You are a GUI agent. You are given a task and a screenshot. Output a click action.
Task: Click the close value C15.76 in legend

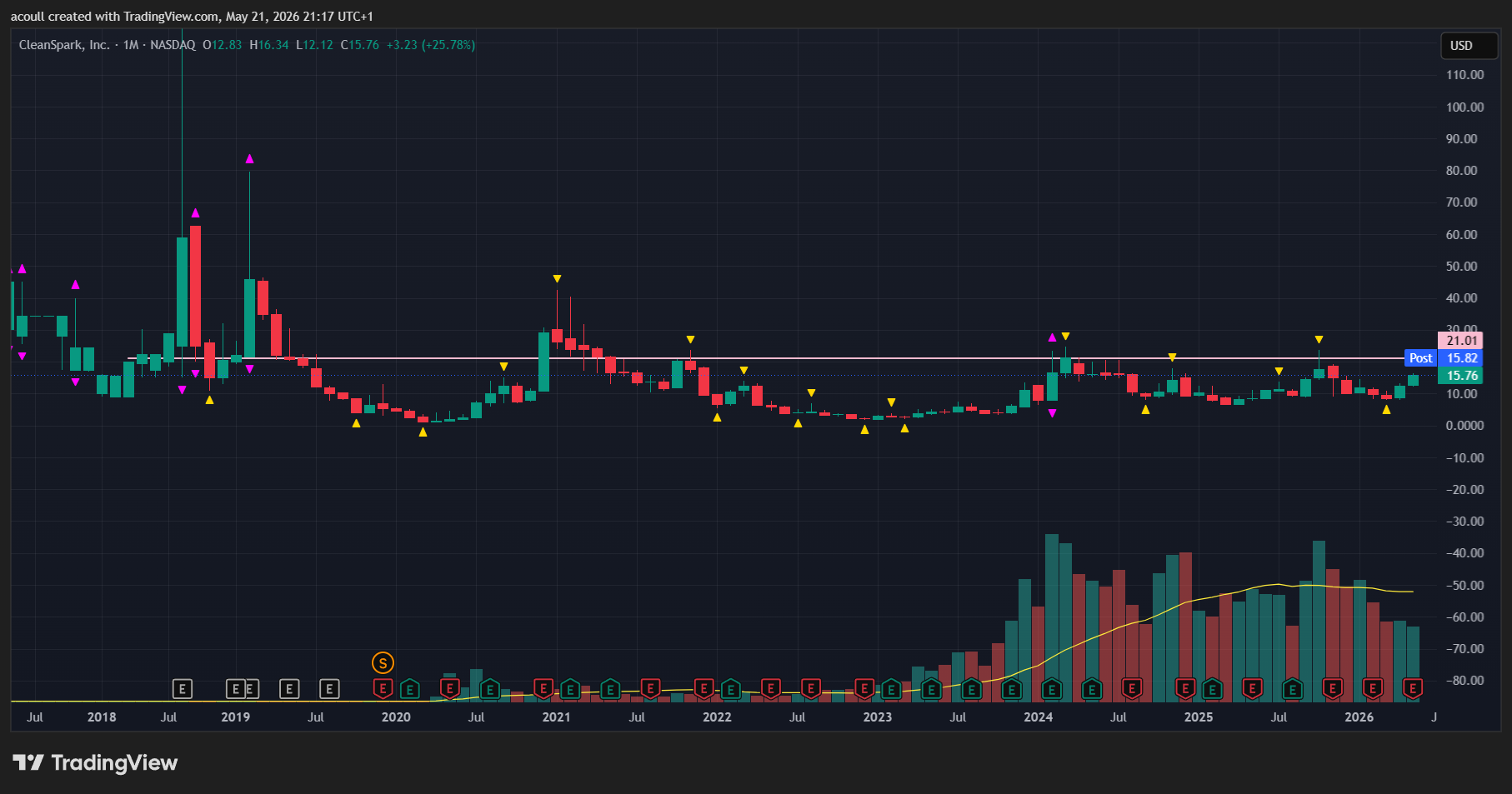[x=359, y=45]
